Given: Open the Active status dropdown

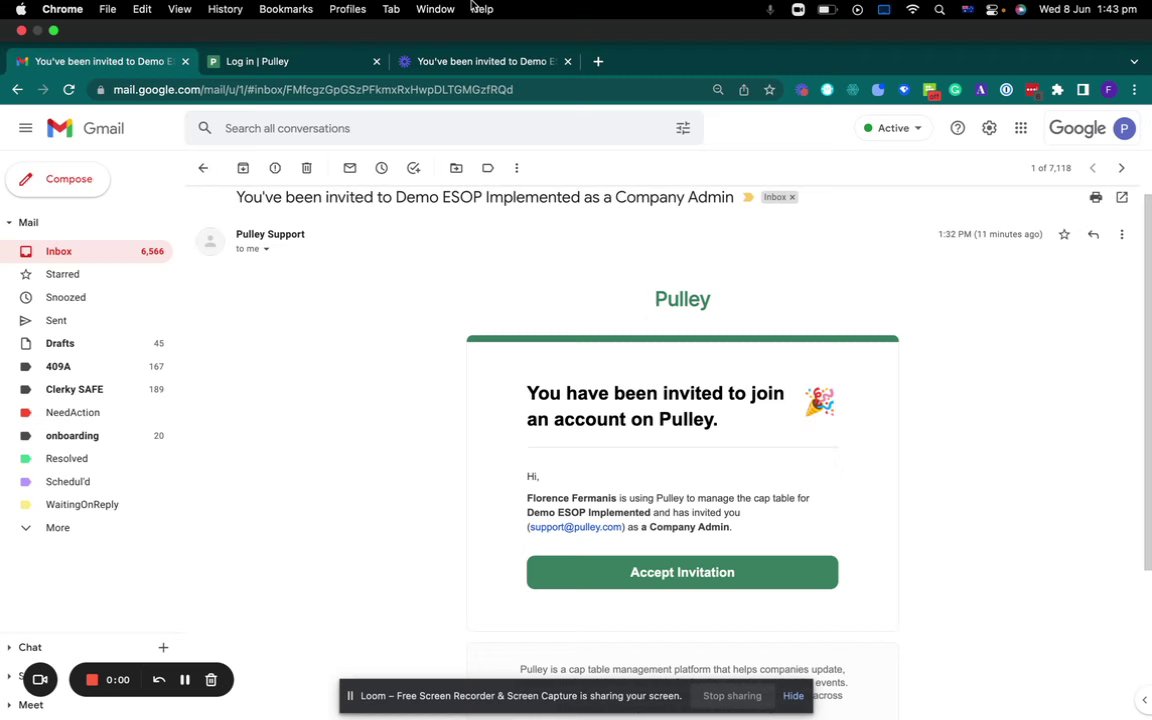Looking at the screenshot, I should 893,128.
